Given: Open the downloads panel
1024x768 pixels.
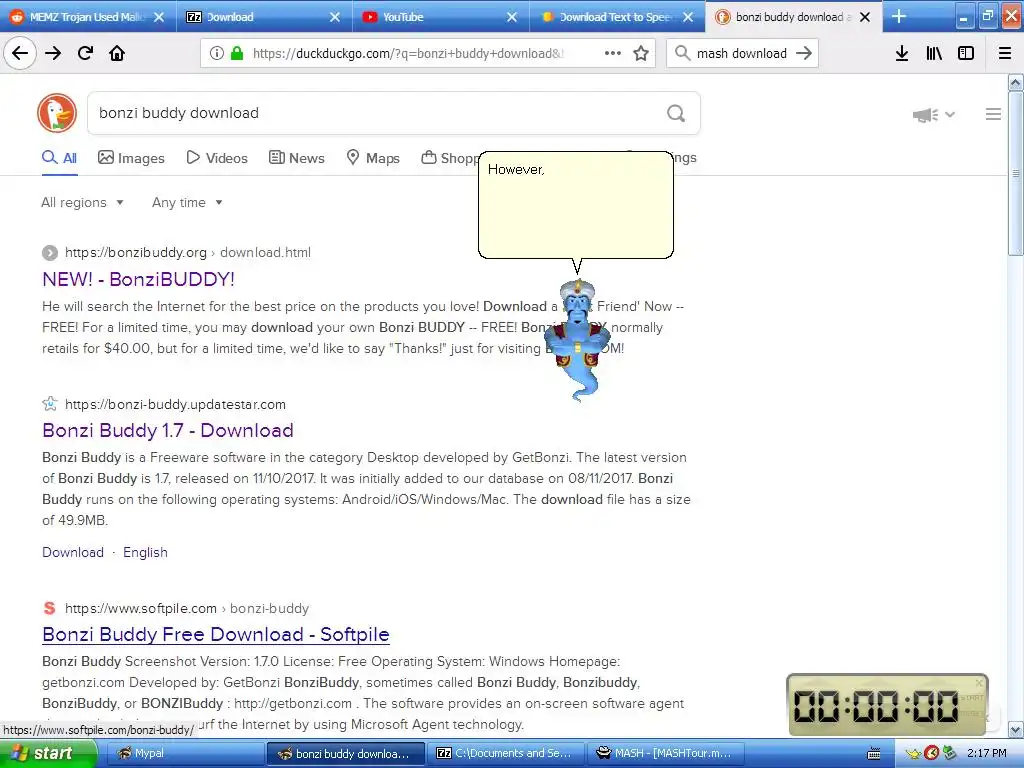Looking at the screenshot, I should 902,53.
